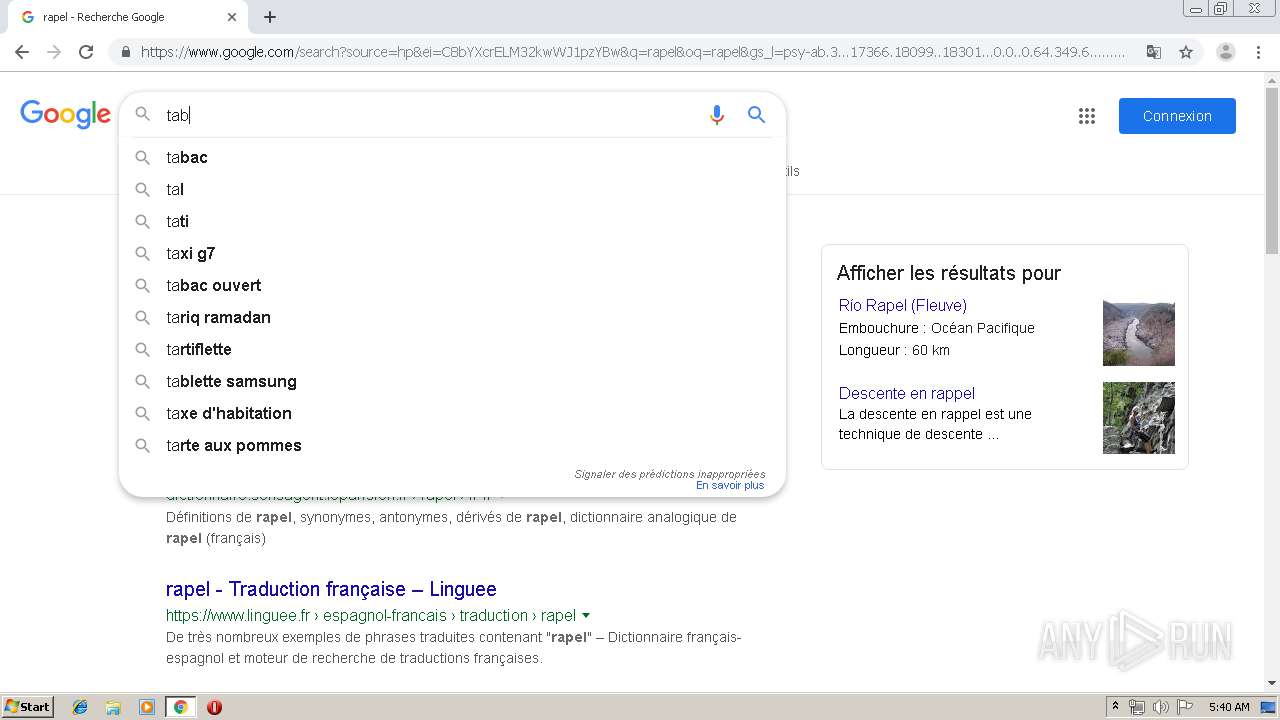Start voice search with microphone icon
The width and height of the screenshot is (1280, 720).
716,115
